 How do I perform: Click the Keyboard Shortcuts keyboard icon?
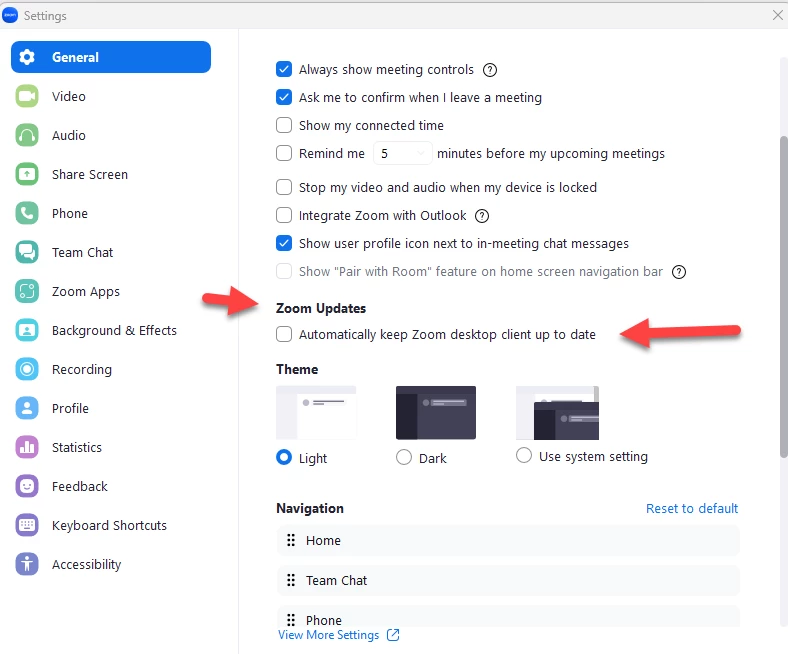pos(27,525)
